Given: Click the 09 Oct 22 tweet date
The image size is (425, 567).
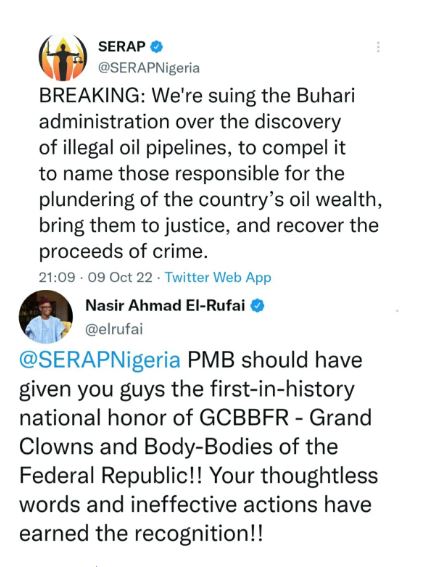Looking at the screenshot, I should click(x=120, y=277).
